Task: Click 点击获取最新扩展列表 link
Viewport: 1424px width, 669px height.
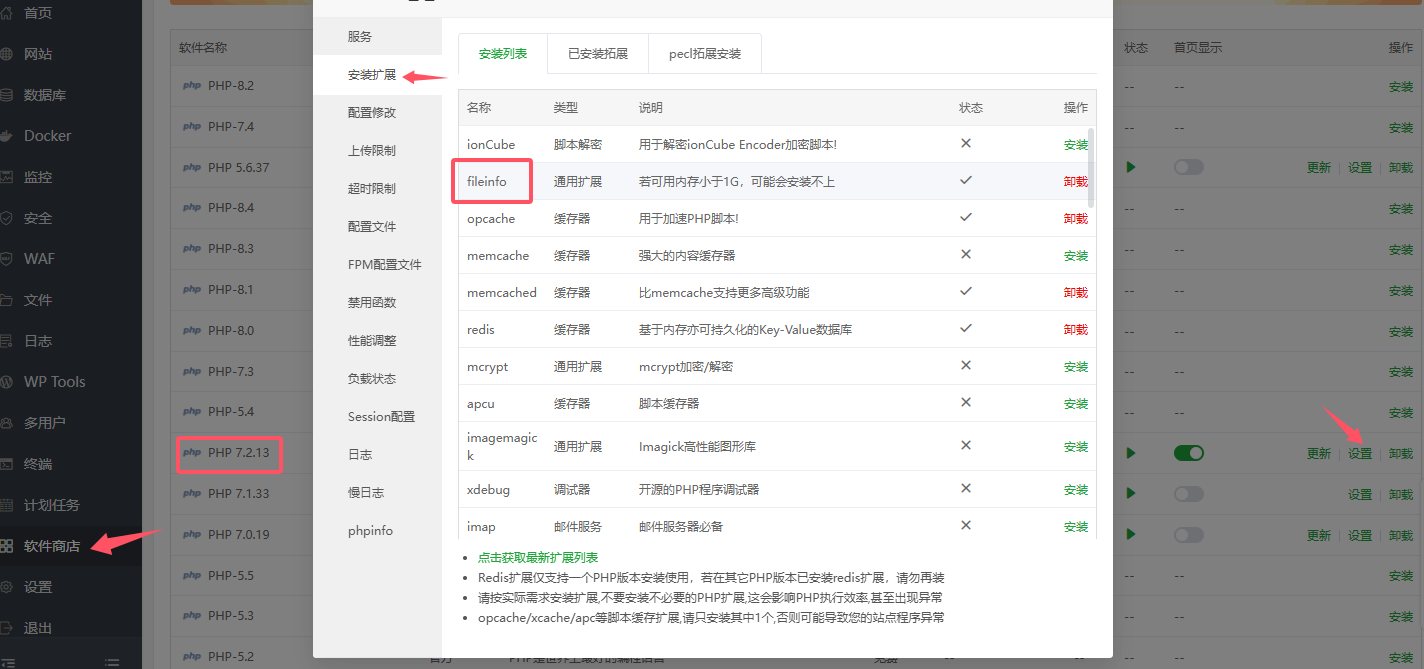Action: (538, 558)
